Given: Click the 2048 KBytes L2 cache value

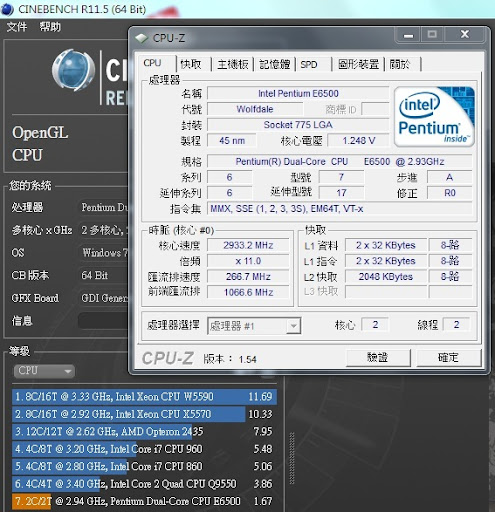Looking at the screenshot, I should coord(386,277).
